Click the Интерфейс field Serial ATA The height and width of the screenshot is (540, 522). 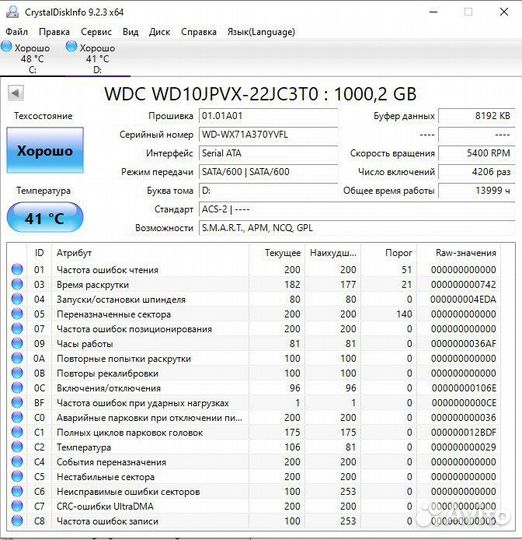click(x=268, y=153)
